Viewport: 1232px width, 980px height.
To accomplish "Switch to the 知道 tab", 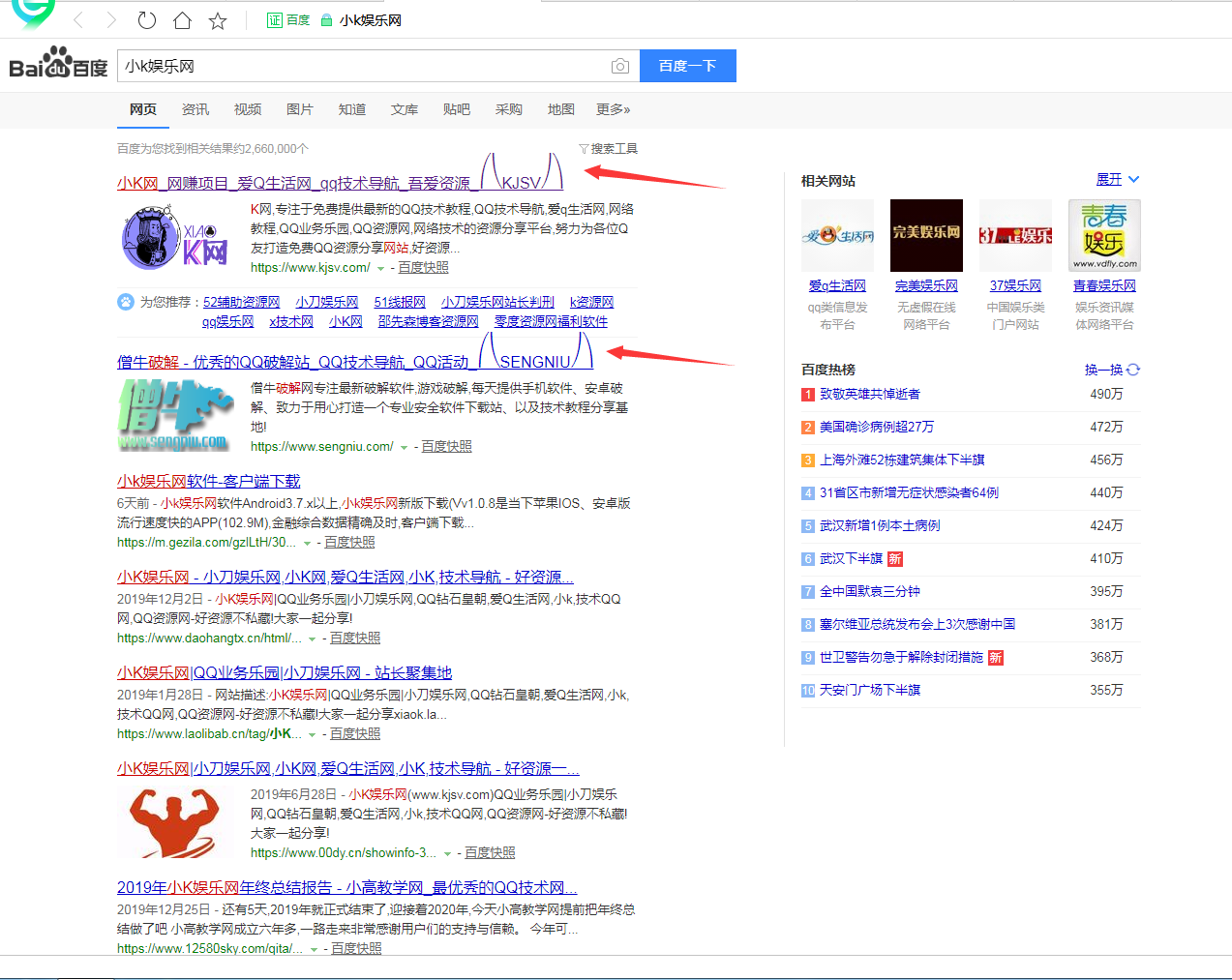I will [352, 109].
